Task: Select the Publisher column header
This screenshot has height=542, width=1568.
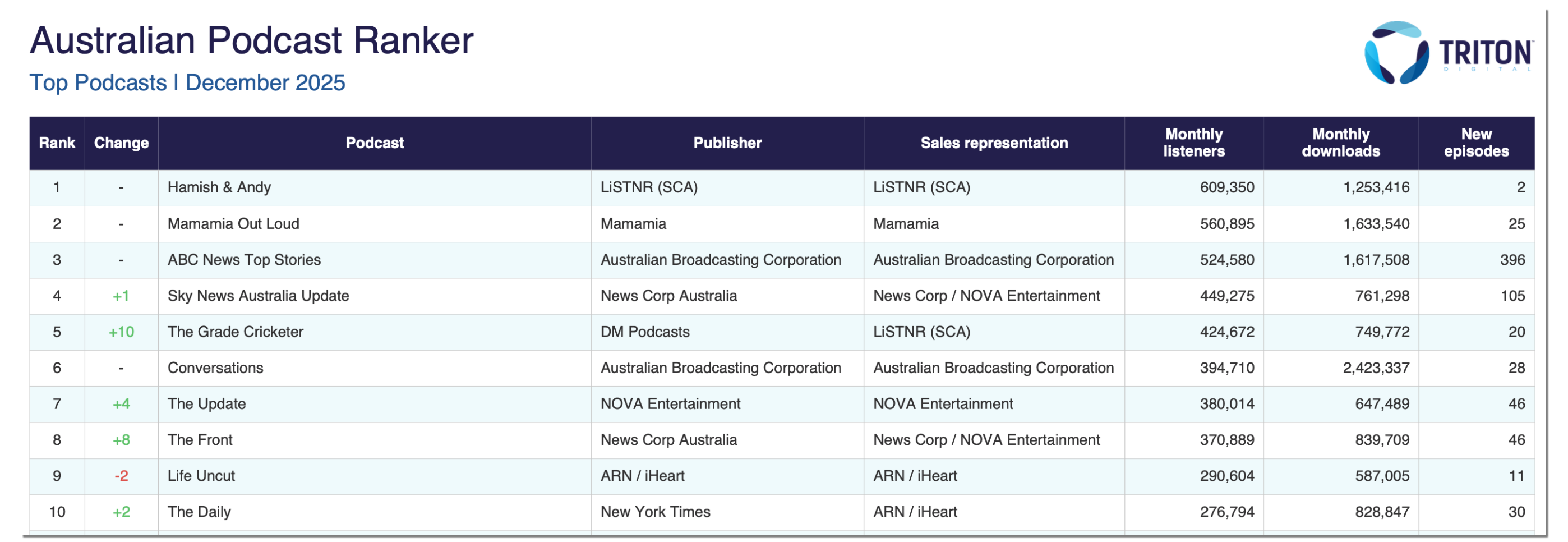Action: point(727,143)
